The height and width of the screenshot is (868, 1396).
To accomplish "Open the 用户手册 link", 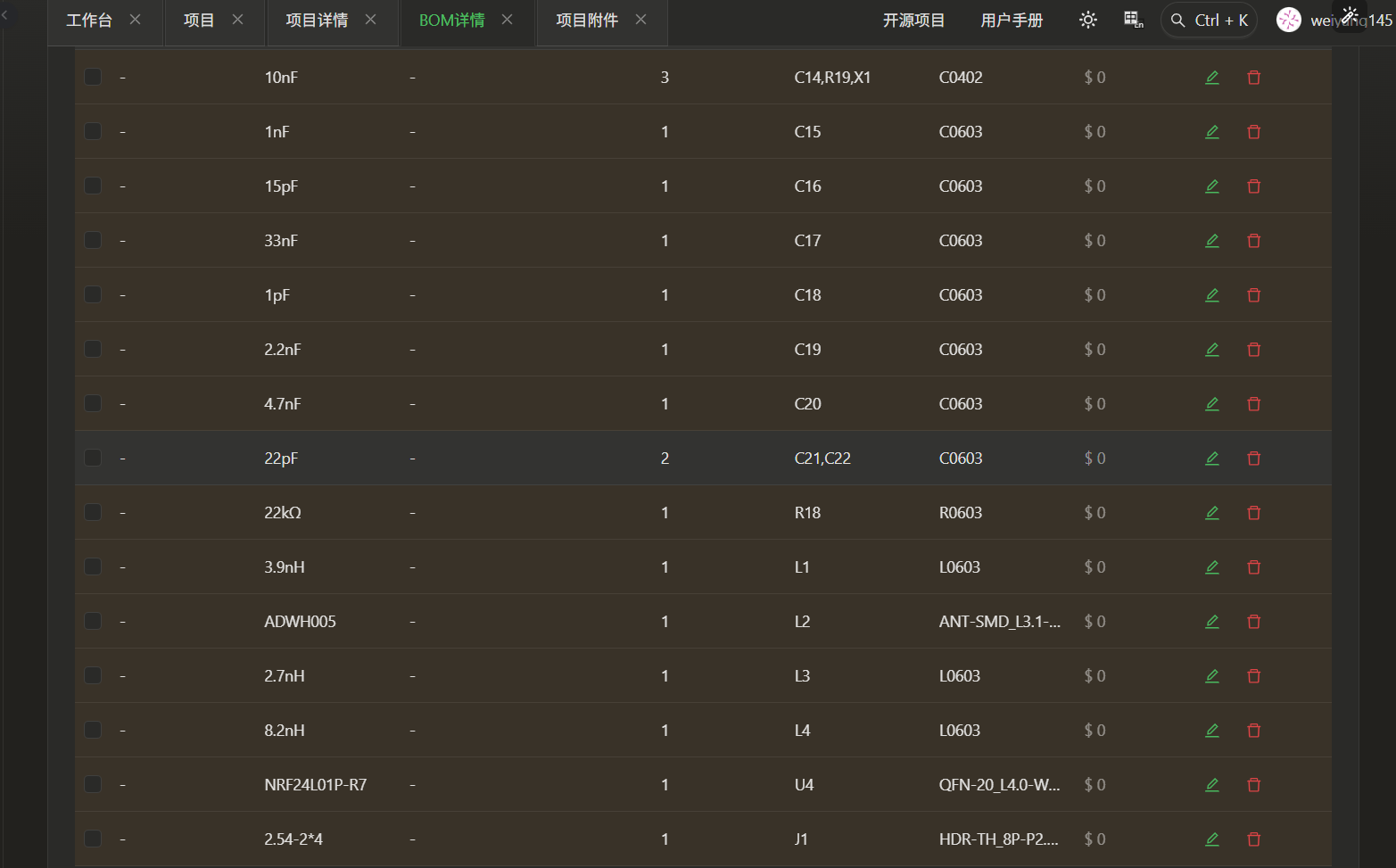I will (x=1012, y=21).
